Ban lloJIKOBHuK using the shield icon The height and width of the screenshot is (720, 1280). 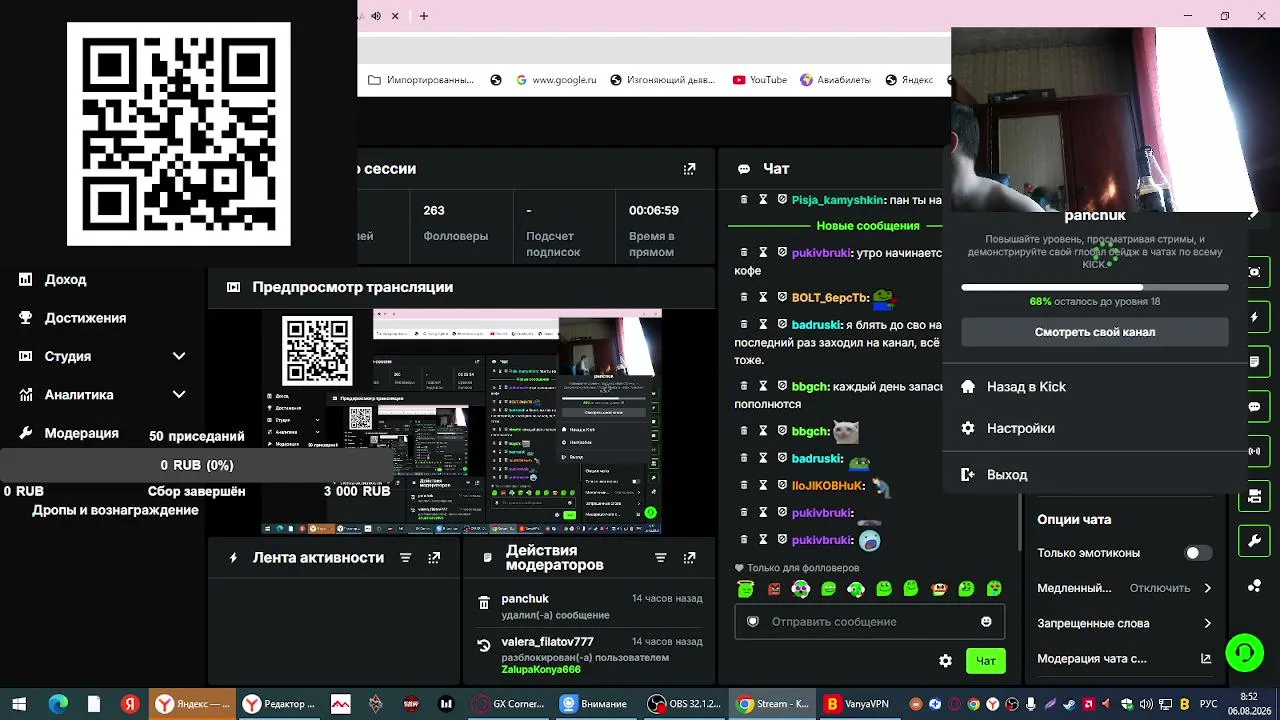point(782,485)
